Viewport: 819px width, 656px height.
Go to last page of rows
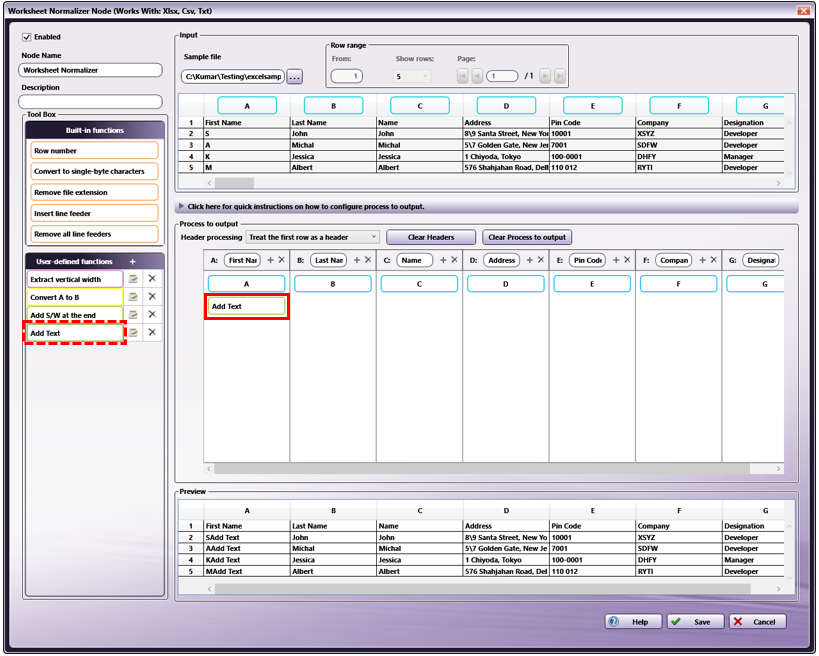pos(559,76)
